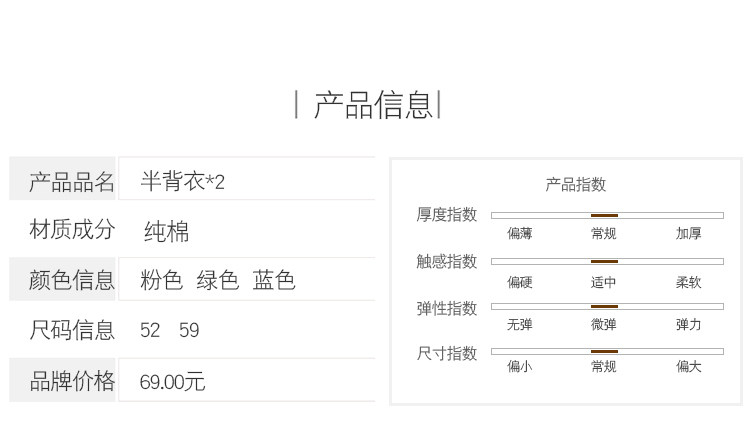Choose the 蓝色 color option

(x=274, y=280)
